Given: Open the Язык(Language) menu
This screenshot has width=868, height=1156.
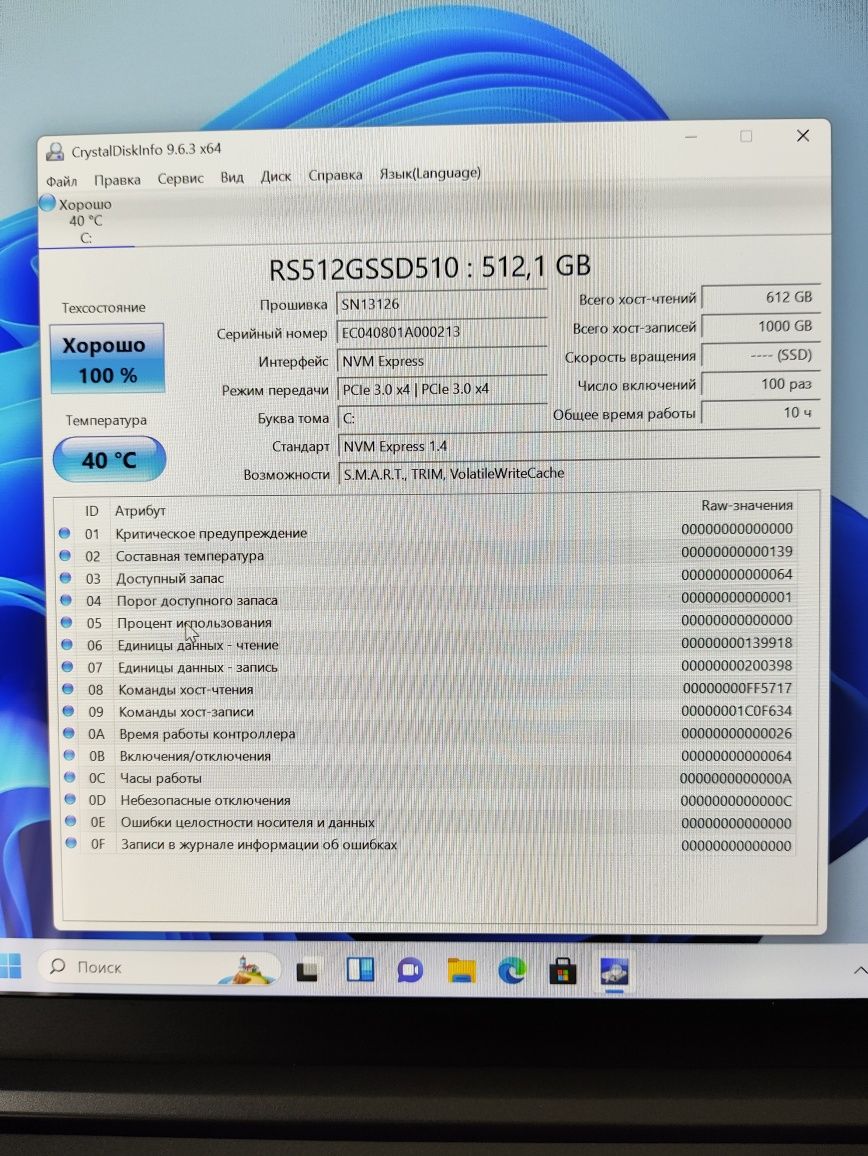Looking at the screenshot, I should 430,173.
